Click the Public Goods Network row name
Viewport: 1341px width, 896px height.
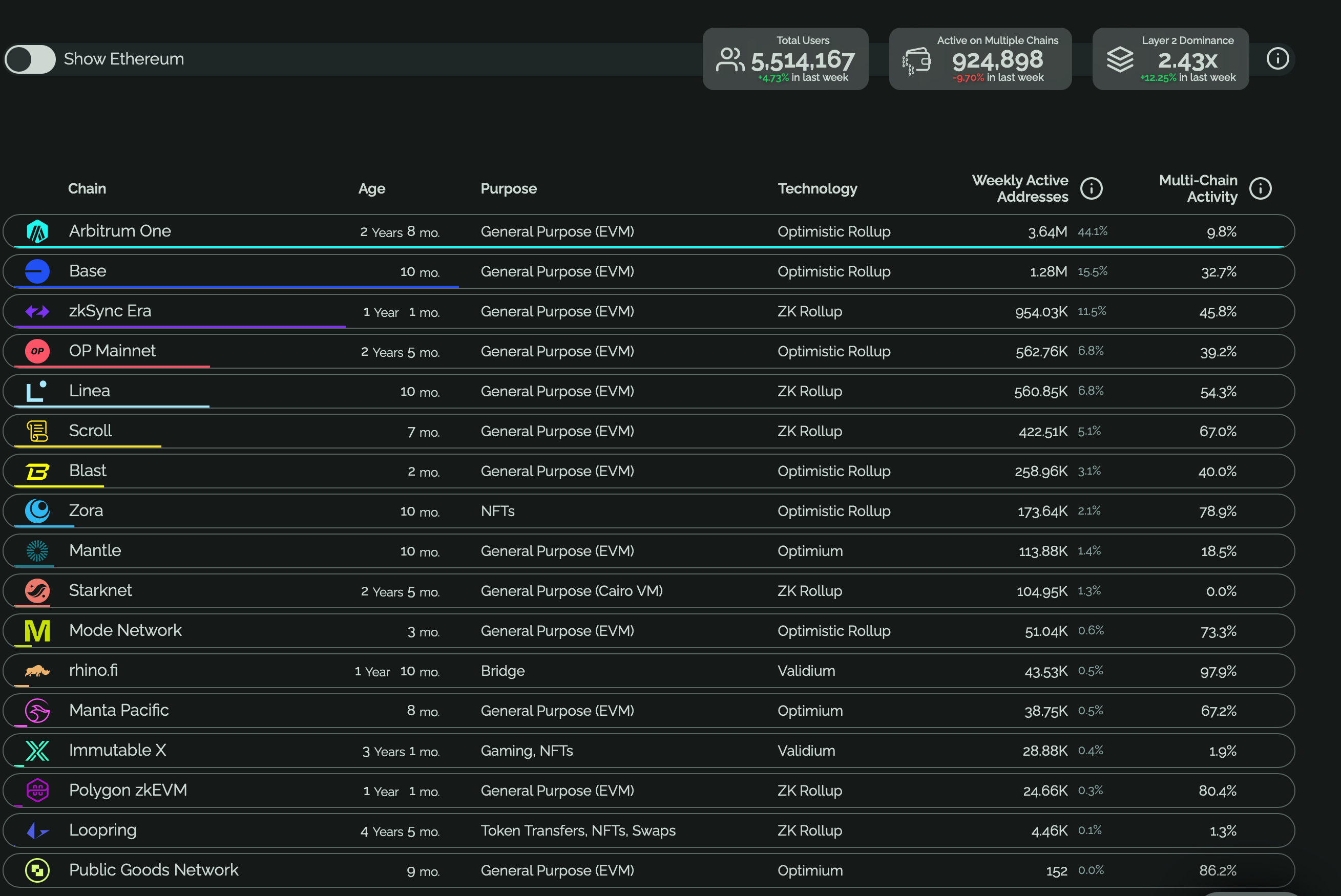pyautogui.click(x=154, y=870)
